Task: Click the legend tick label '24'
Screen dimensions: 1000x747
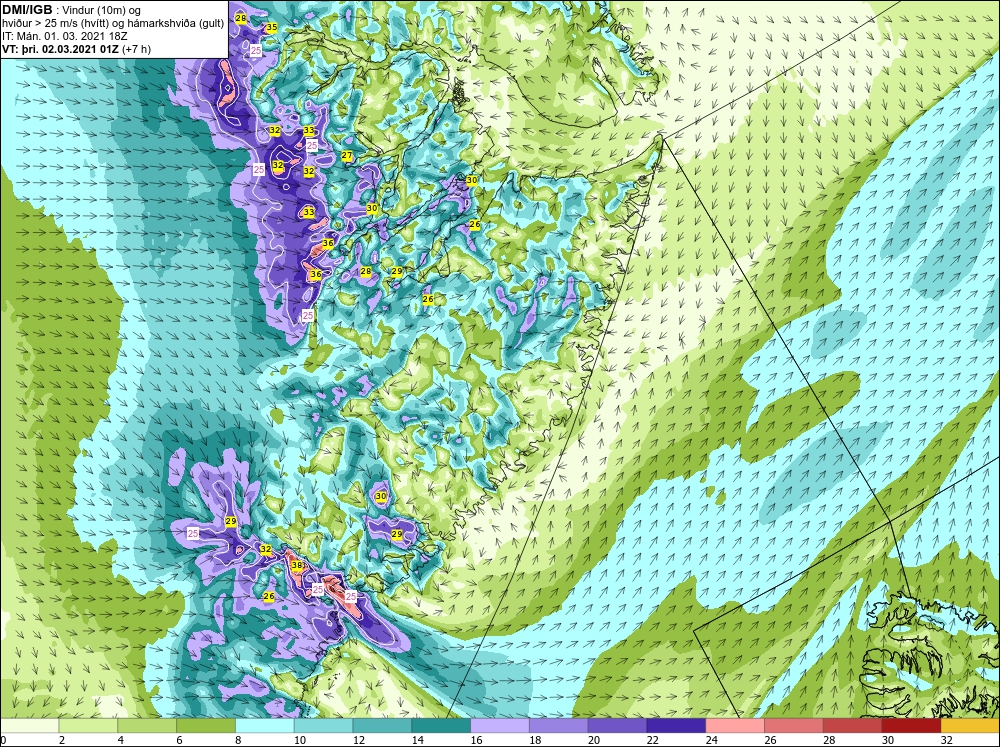Action: click(711, 740)
